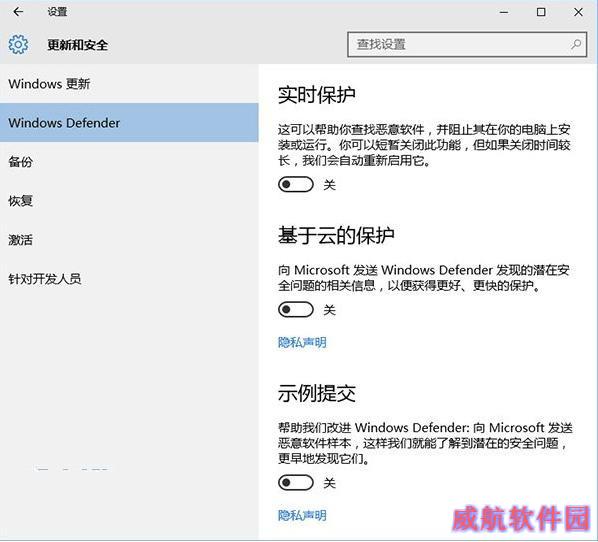Minimize the 设置 window
Viewport: 598px width, 542px height.
(x=504, y=12)
